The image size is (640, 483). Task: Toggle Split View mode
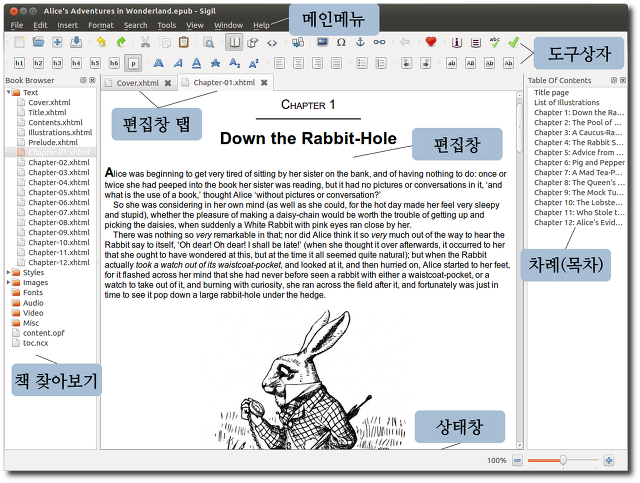coord(253,42)
